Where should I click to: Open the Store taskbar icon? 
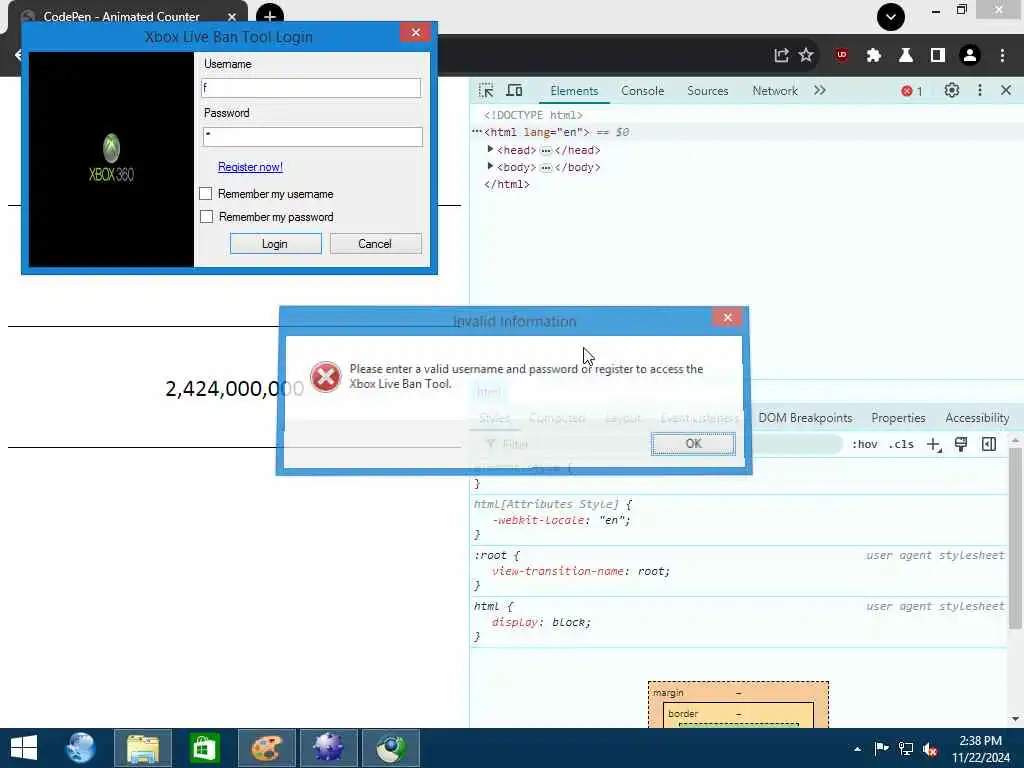click(x=204, y=748)
